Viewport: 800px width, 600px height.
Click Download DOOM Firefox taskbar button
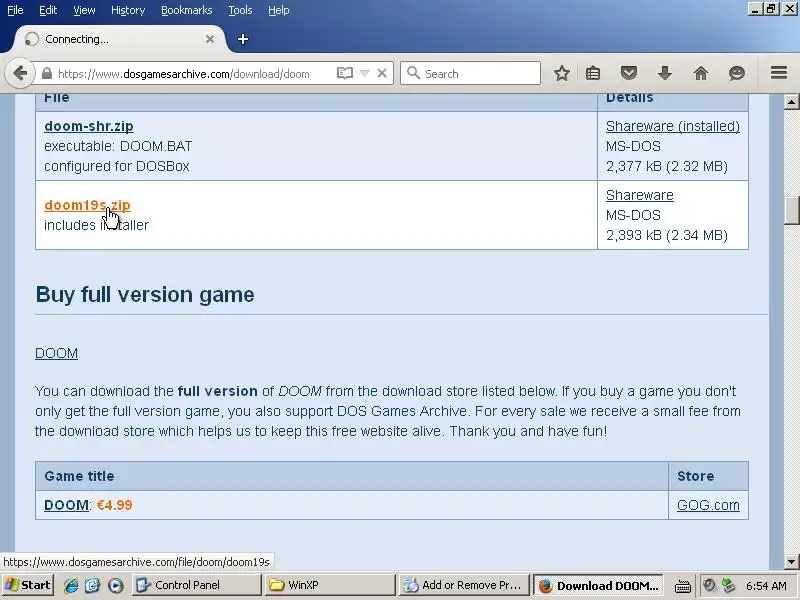598,585
